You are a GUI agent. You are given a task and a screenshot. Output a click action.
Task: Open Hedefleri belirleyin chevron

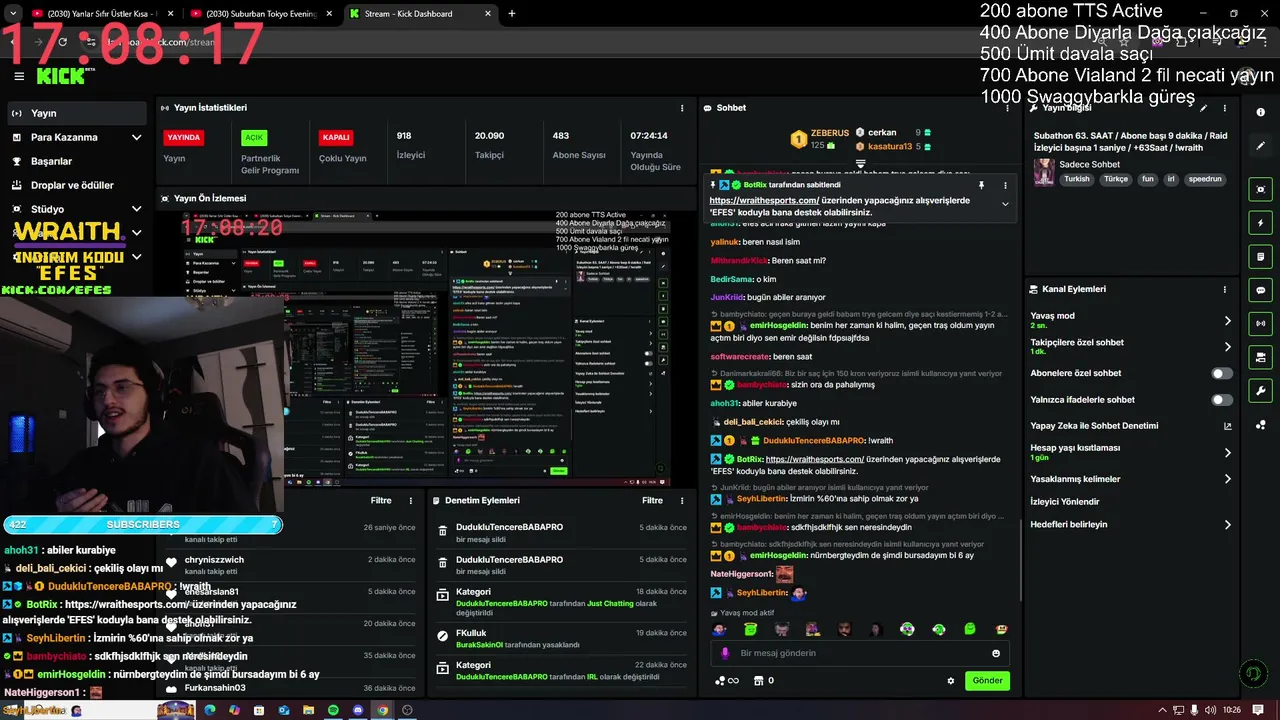[x=1228, y=524]
